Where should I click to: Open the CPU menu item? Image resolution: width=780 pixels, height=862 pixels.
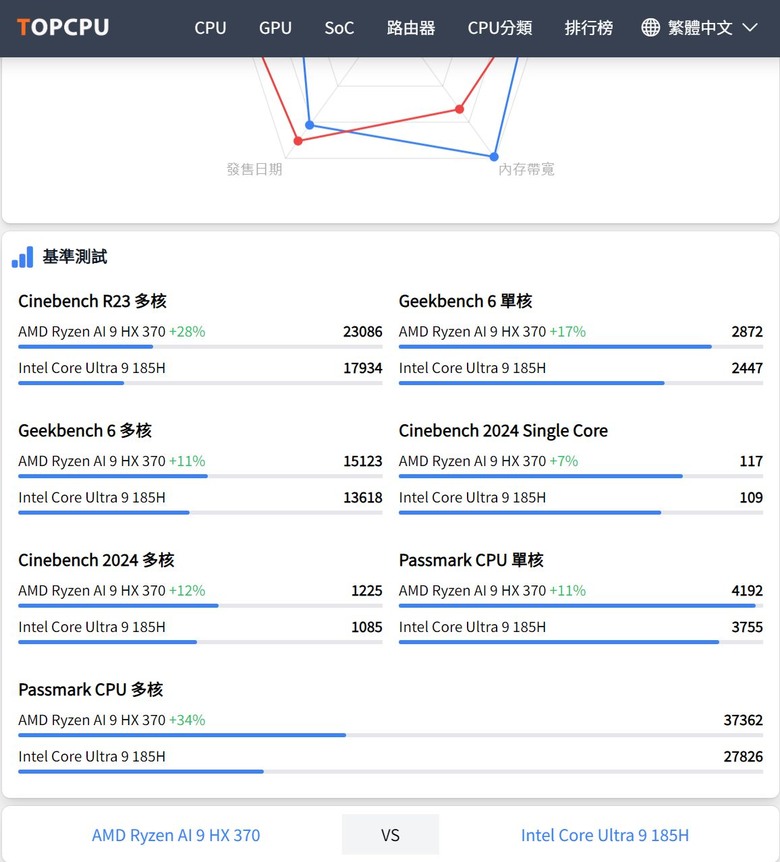(210, 27)
